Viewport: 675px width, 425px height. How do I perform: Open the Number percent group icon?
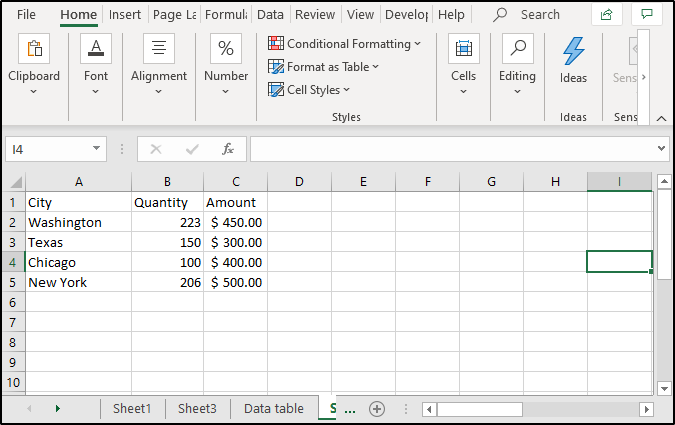(226, 49)
